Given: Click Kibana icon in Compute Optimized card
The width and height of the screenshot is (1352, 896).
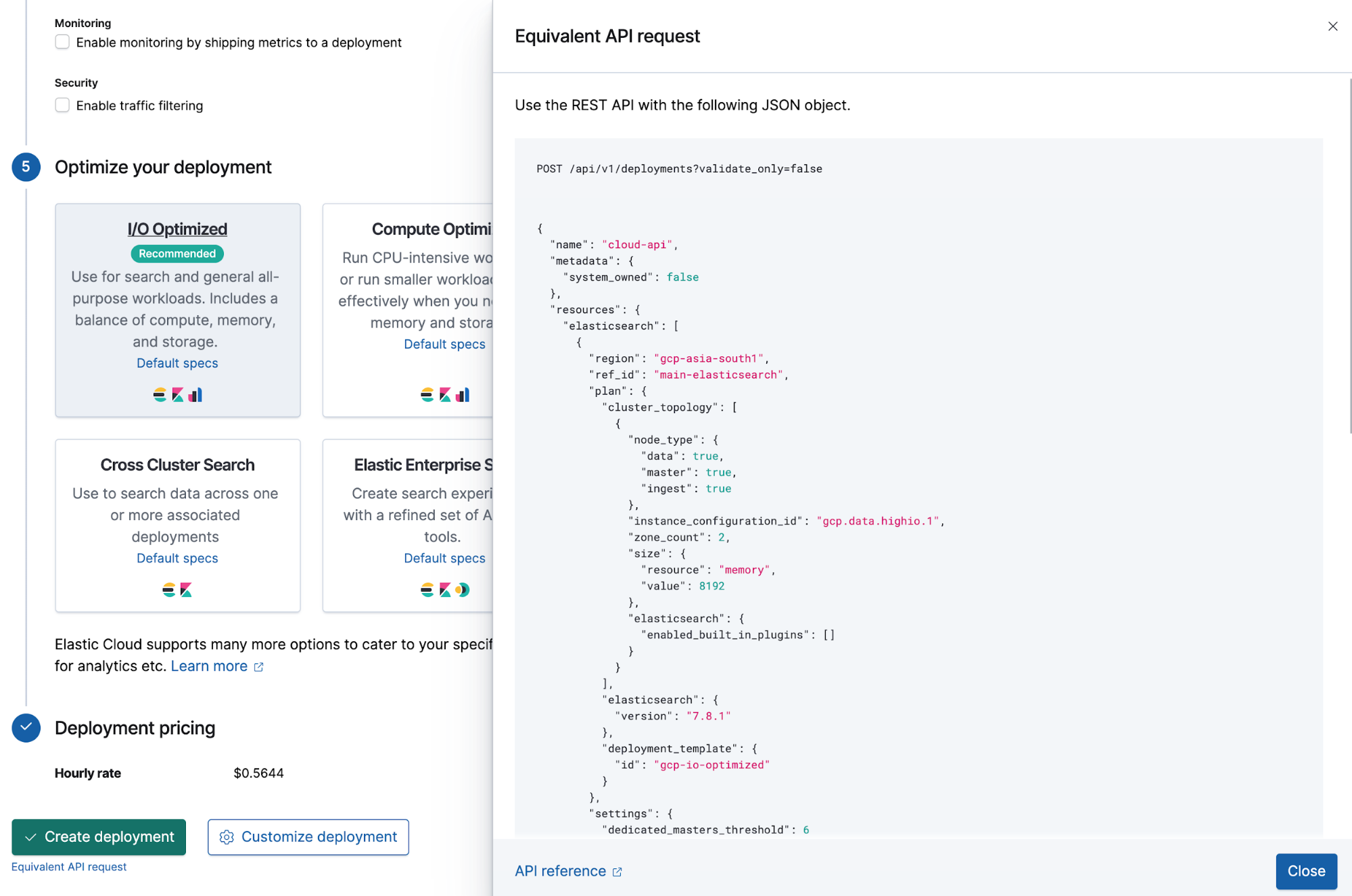Looking at the screenshot, I should coord(445,395).
